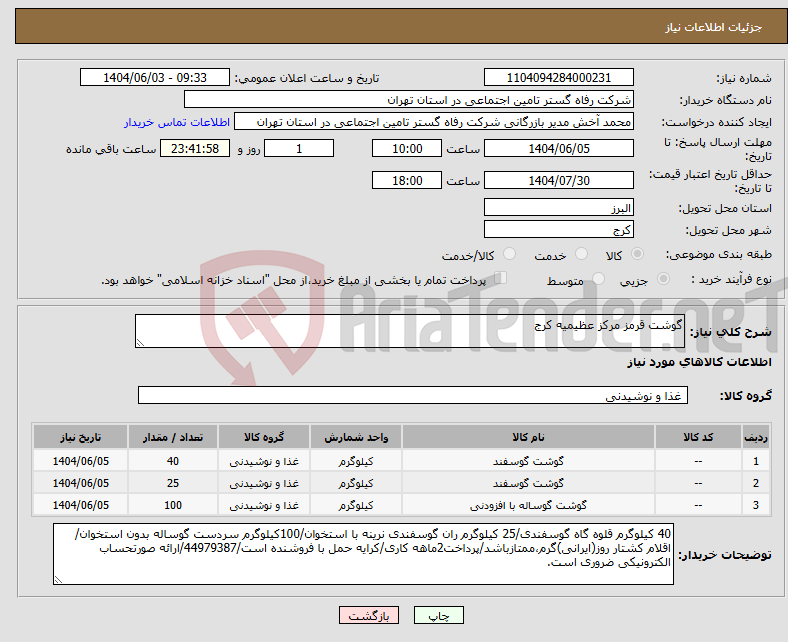Click row 2 goods group غذا و نوشیدنی

[264, 483]
